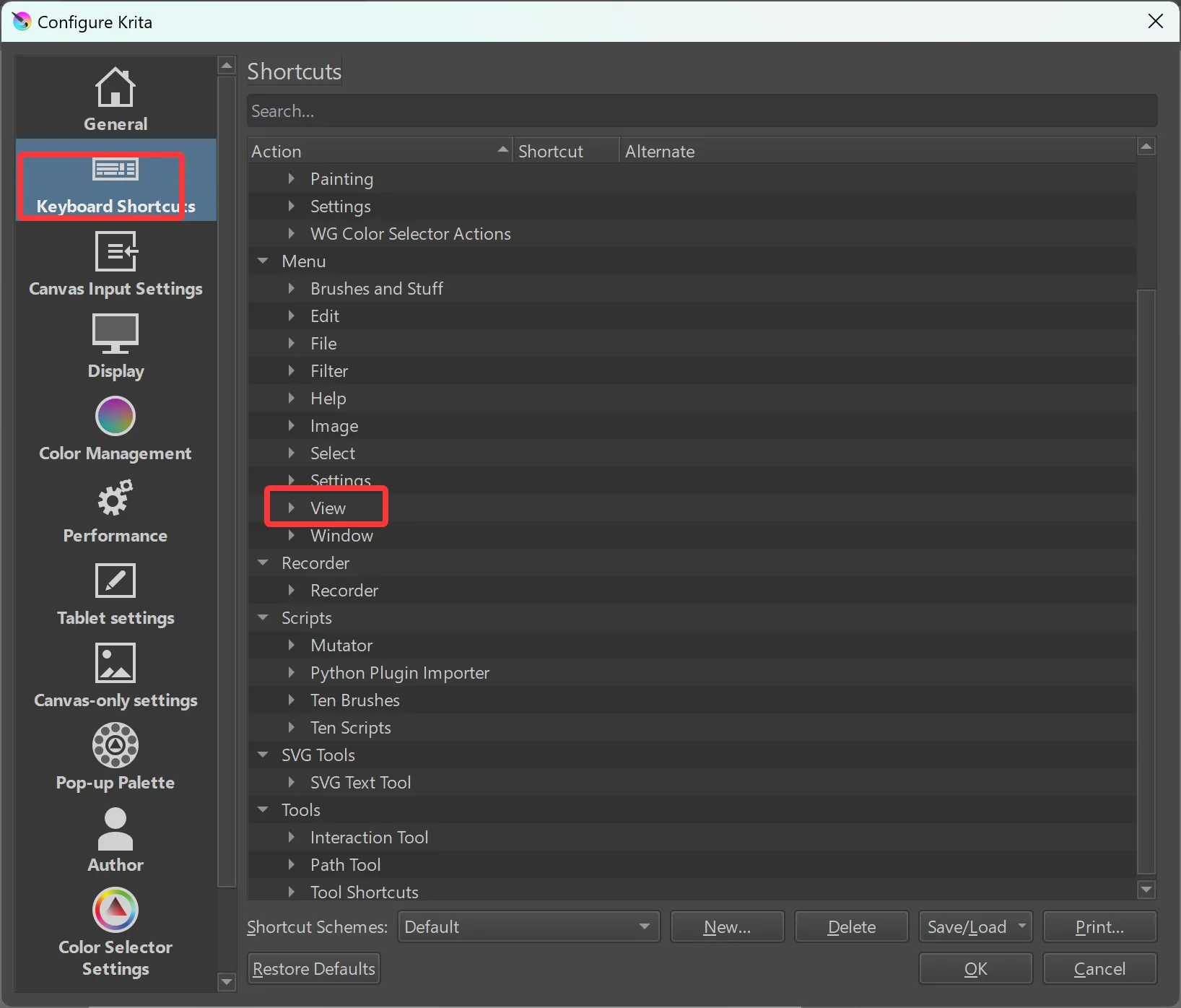Expand the Image shortcuts group
The image size is (1181, 1008).
(x=291, y=425)
